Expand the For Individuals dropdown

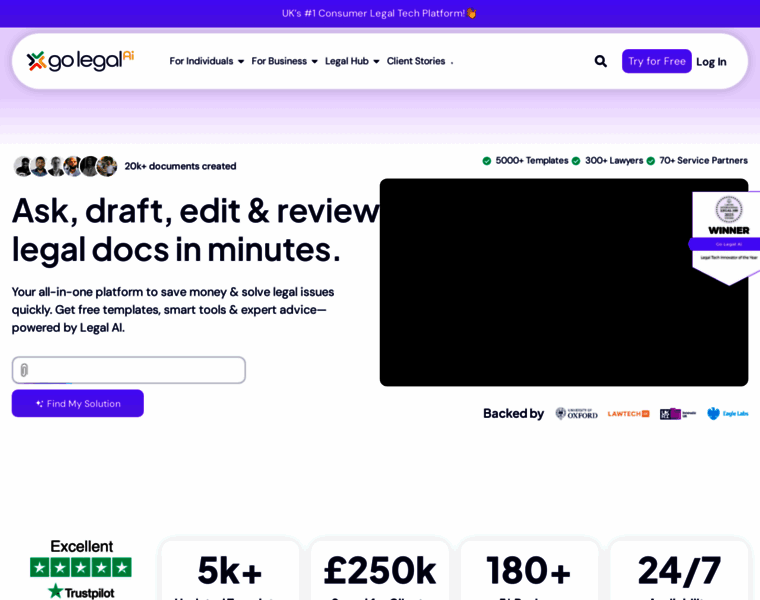[206, 61]
